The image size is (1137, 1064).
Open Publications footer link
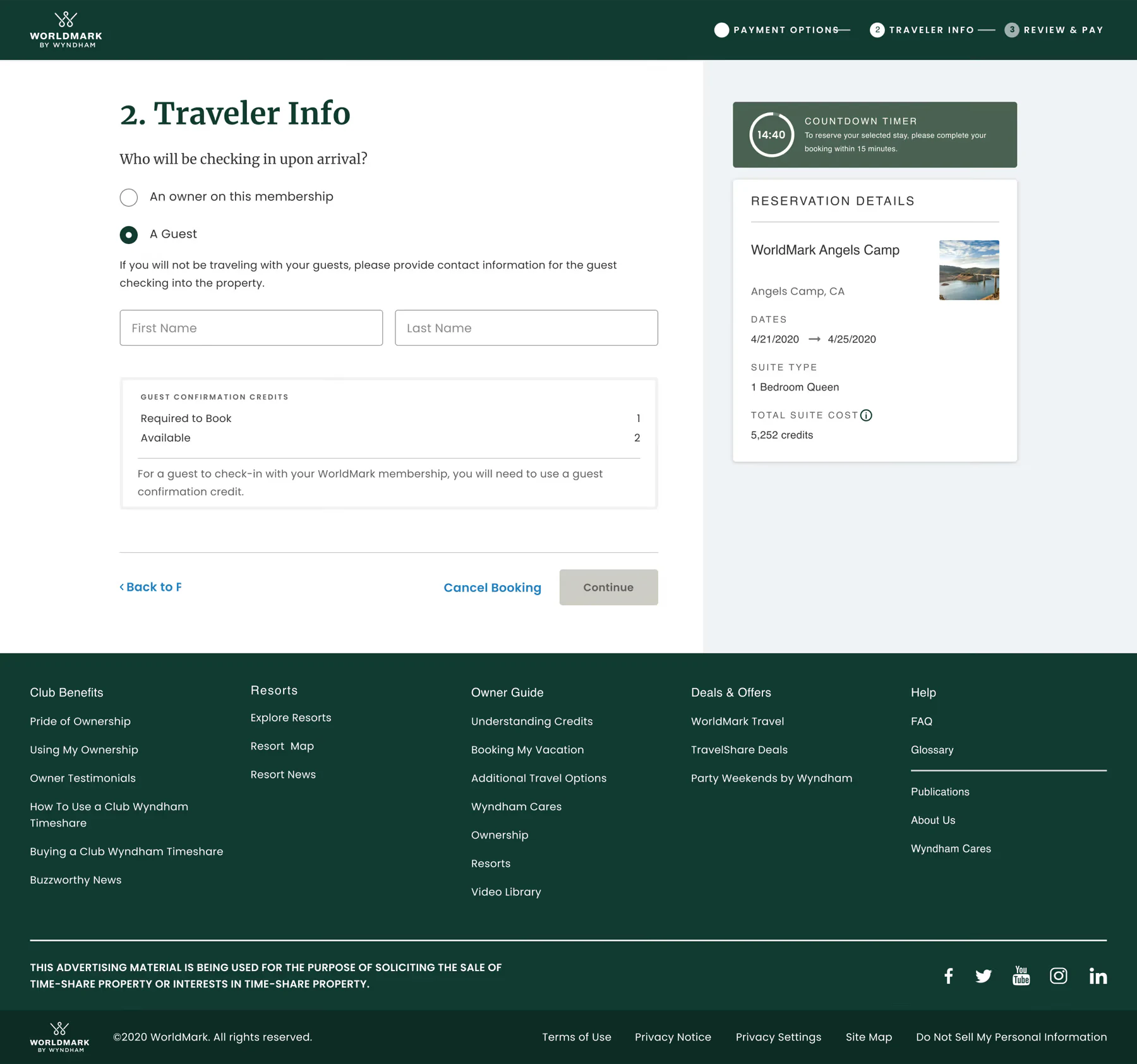click(940, 792)
